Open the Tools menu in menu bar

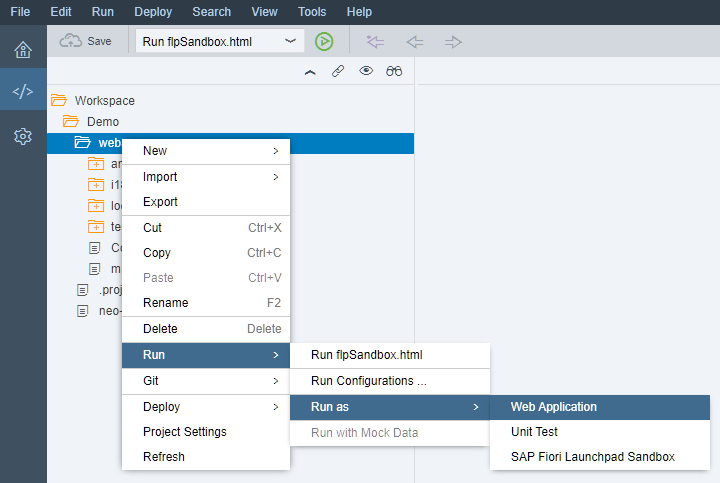point(312,12)
